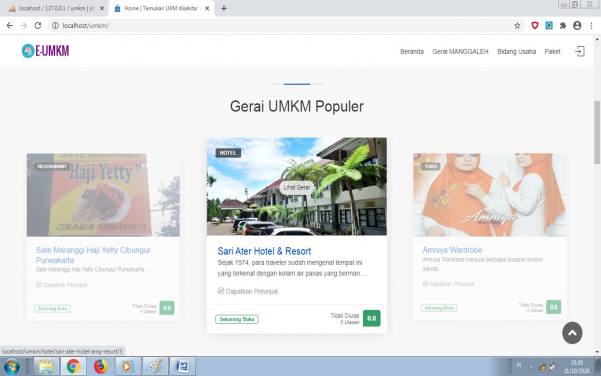Open the extensions puzzle icon
This screenshot has height=376, width=601.
563,26
